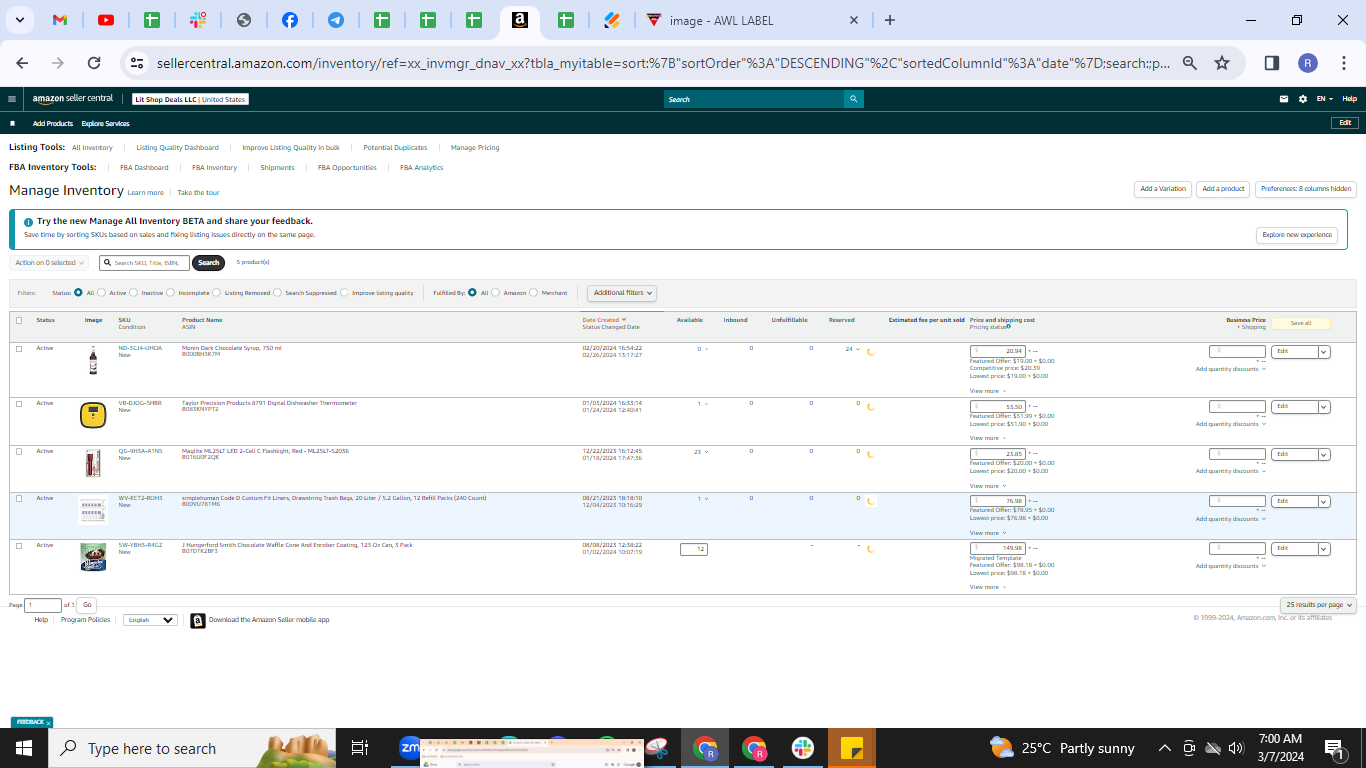Open the Learn more link
The height and width of the screenshot is (768, 1366).
point(146,192)
